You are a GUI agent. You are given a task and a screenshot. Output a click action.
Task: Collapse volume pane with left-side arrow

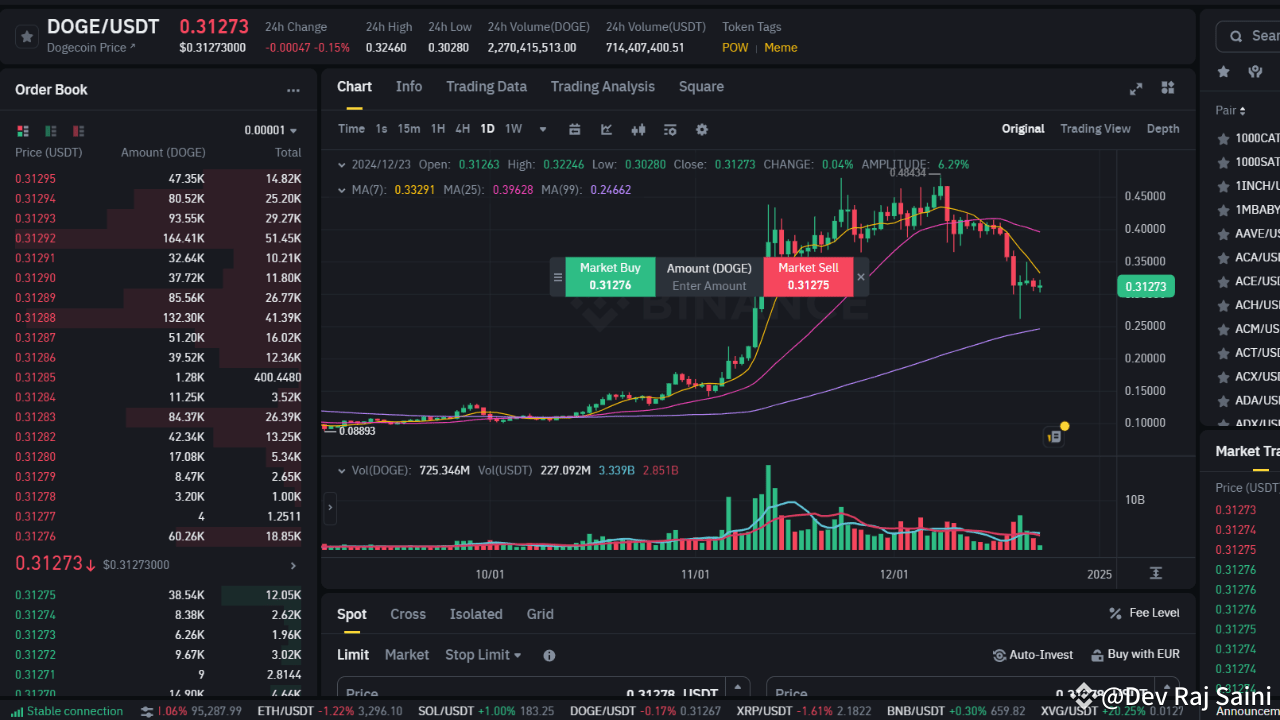[329, 509]
